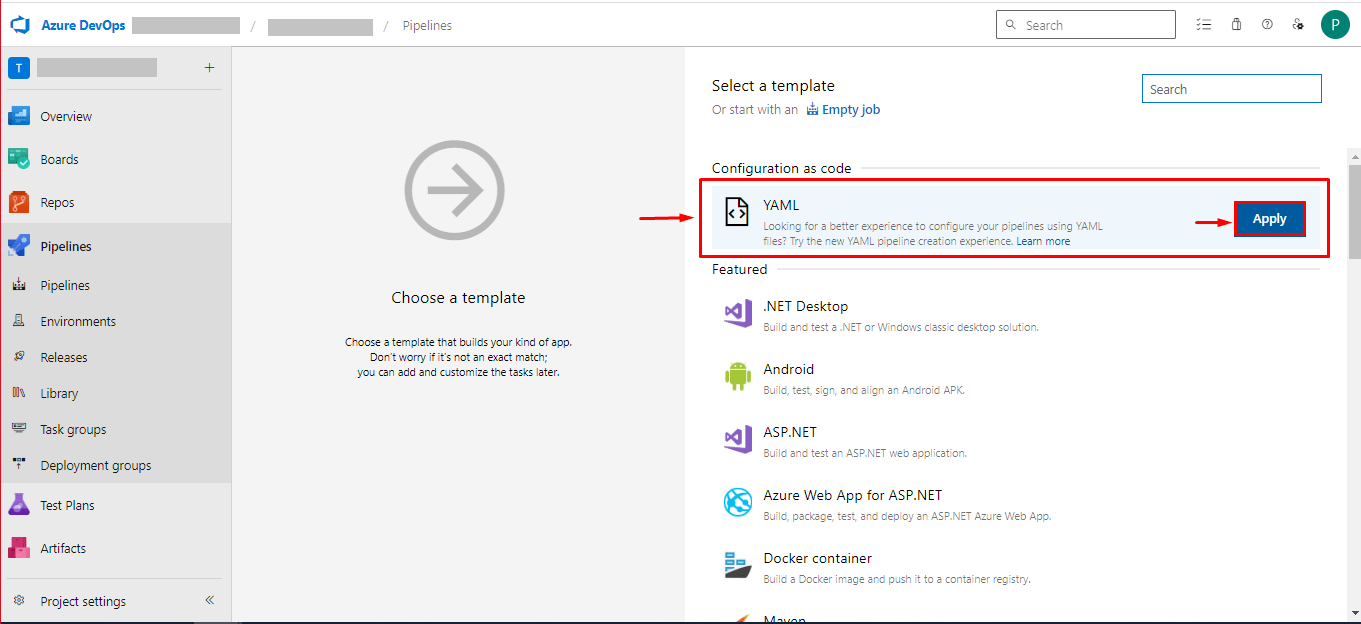The height and width of the screenshot is (624, 1361).
Task: Select the Docker container template title
Action: pyautogui.click(x=817, y=558)
